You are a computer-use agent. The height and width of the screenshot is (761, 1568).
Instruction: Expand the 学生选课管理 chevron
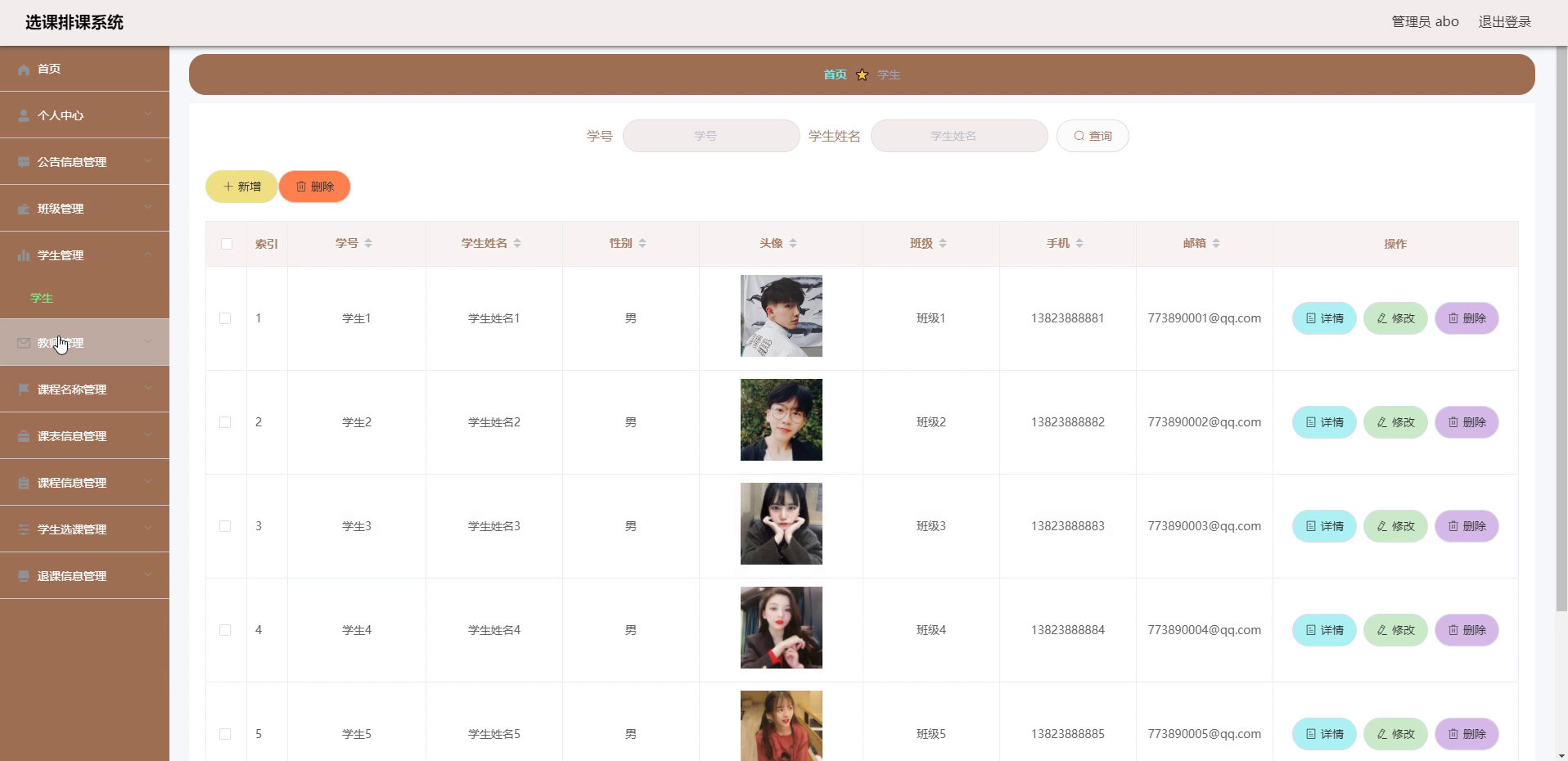148,529
